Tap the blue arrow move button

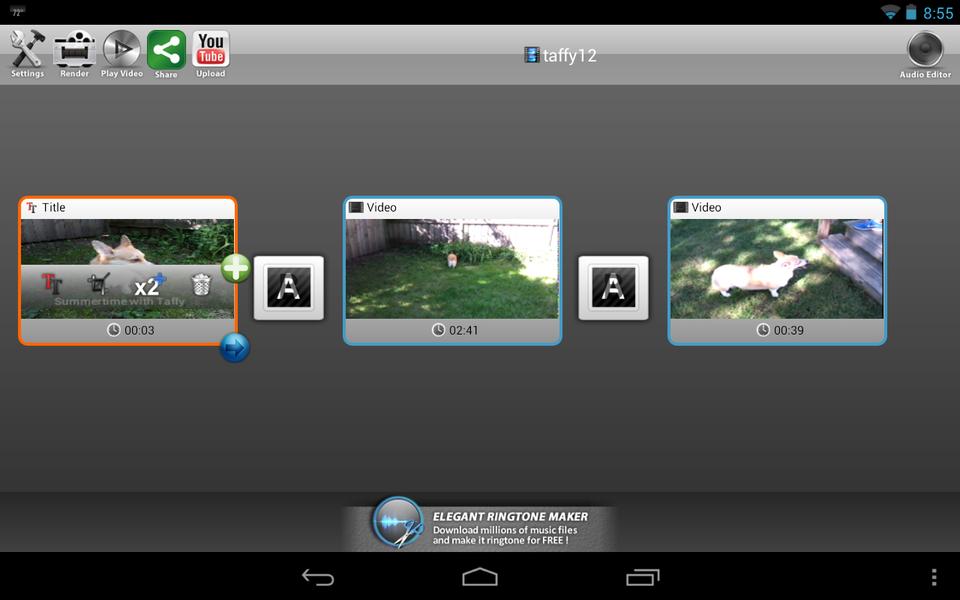pos(234,348)
